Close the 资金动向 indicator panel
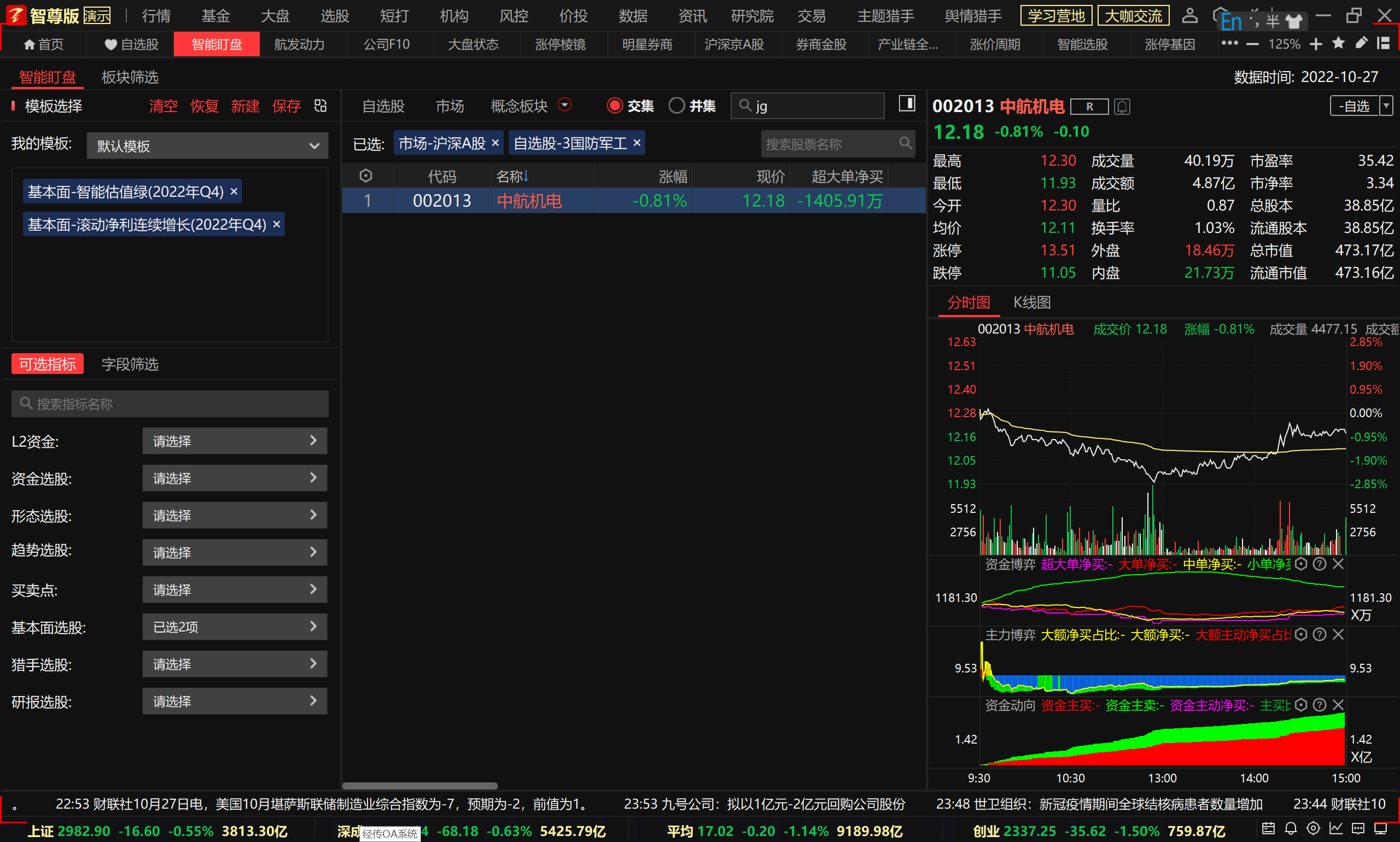1400x842 pixels. click(x=1338, y=705)
